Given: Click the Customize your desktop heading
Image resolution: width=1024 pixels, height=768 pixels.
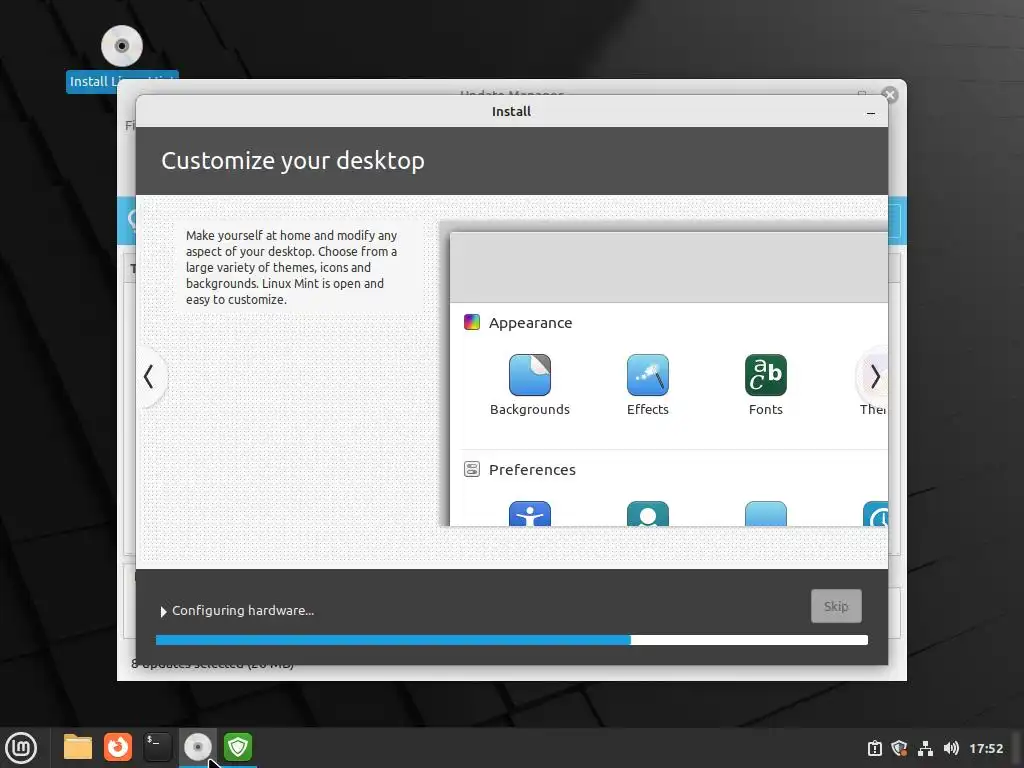Looking at the screenshot, I should click(x=293, y=161).
